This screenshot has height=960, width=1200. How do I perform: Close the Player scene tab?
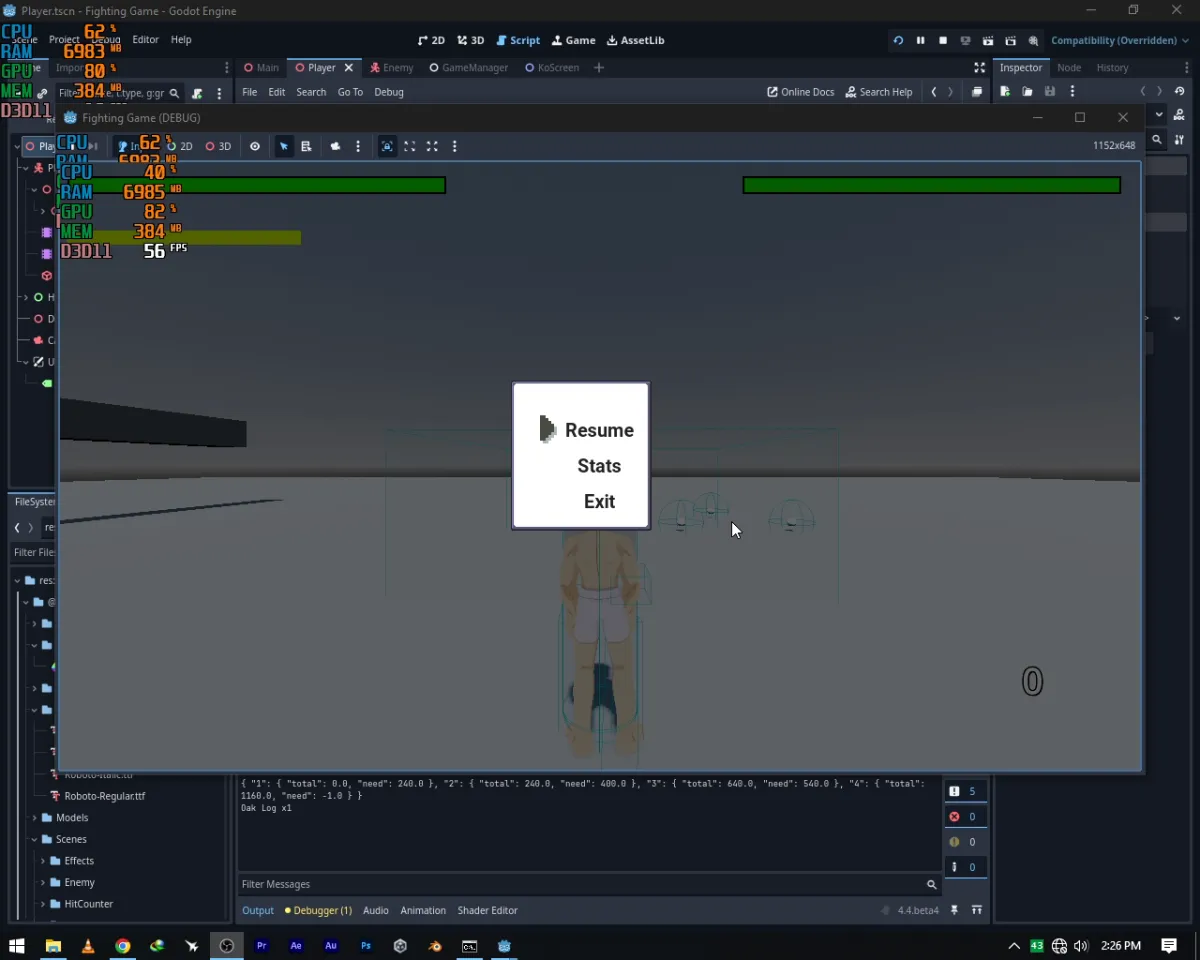tap(349, 68)
